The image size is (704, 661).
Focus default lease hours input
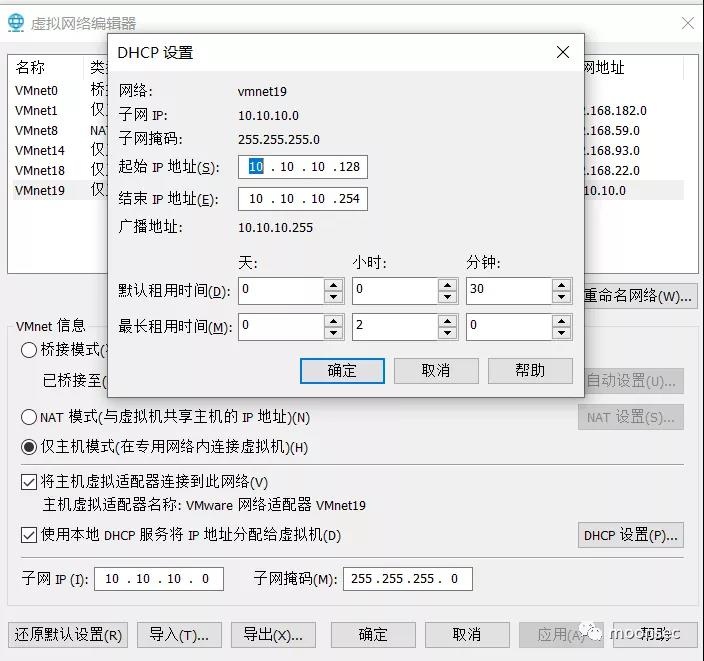coord(395,291)
